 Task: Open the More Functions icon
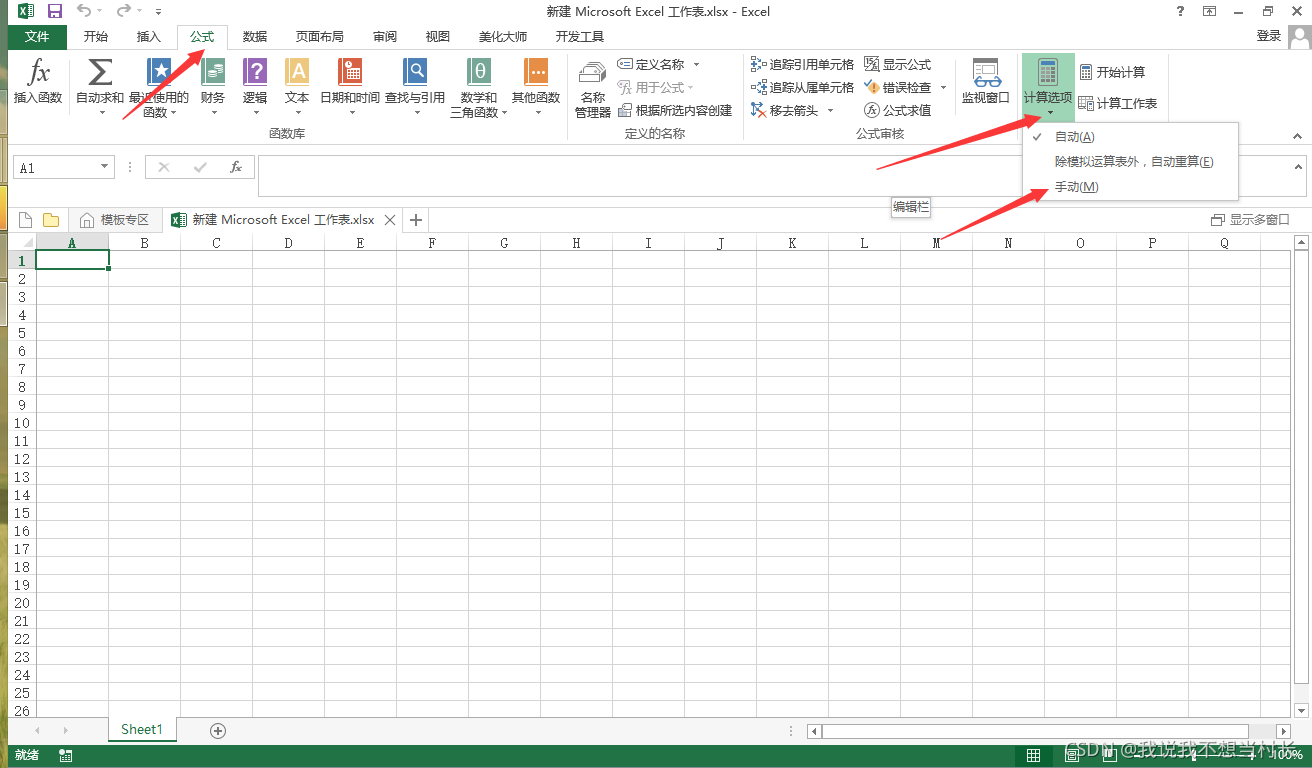point(536,73)
